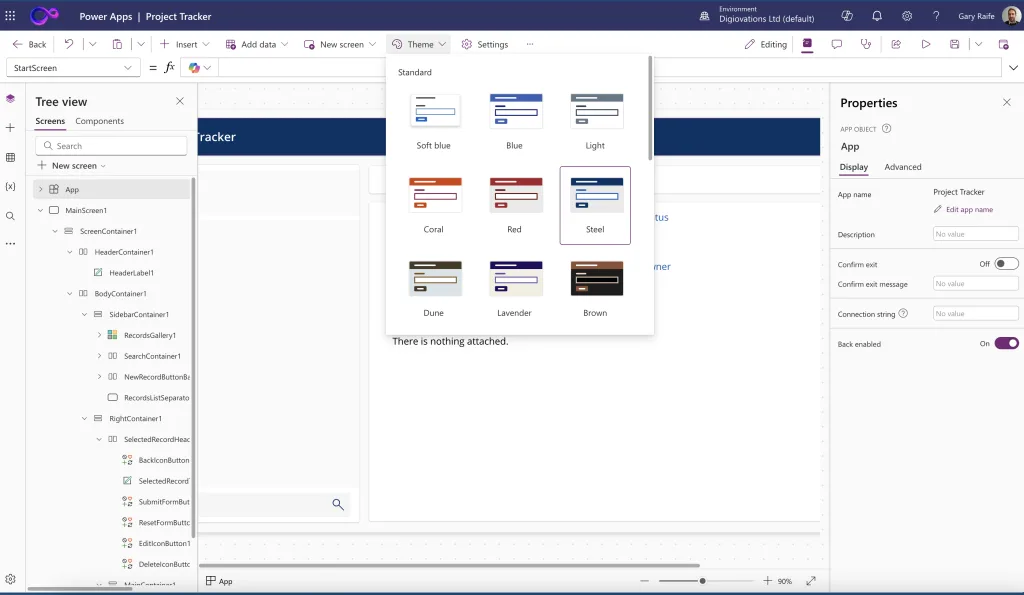Open the Data icon in left rail
The height and width of the screenshot is (595, 1024).
tap(10, 158)
